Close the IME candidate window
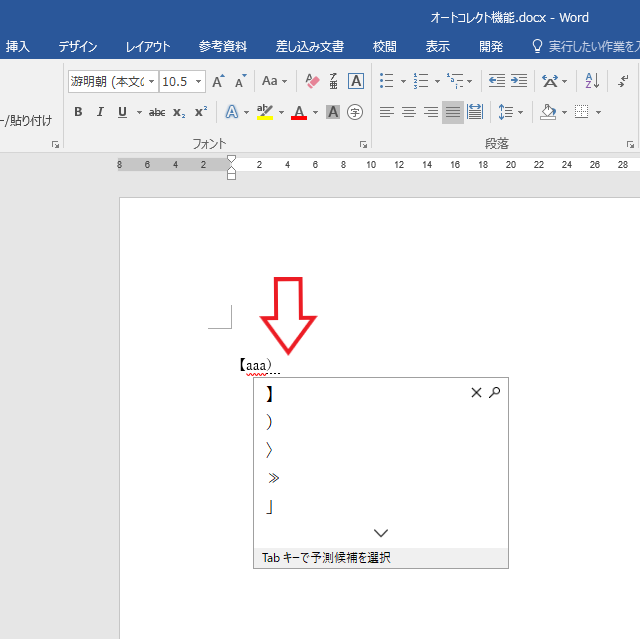This screenshot has height=639, width=640. (476, 393)
